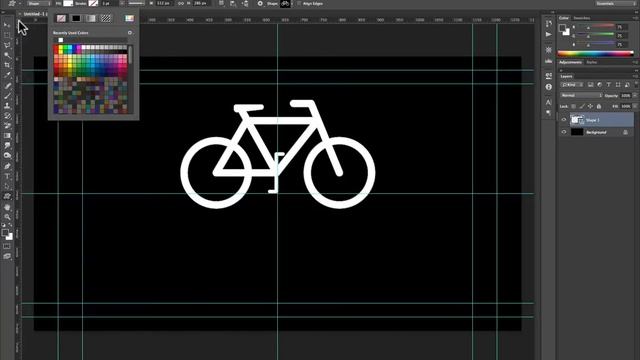Switch to the Color tab
The width and height of the screenshot is (640, 360).
pyautogui.click(x=564, y=18)
